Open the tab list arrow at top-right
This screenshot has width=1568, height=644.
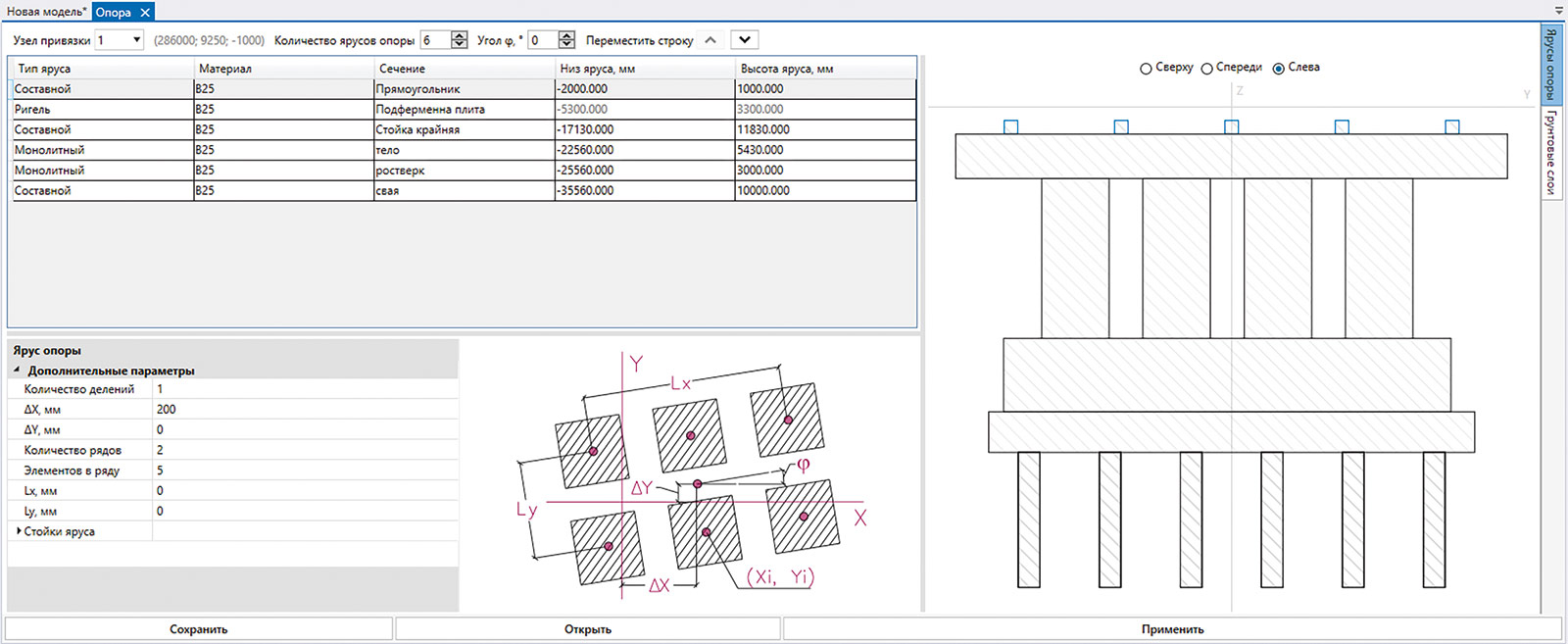[x=1559, y=9]
